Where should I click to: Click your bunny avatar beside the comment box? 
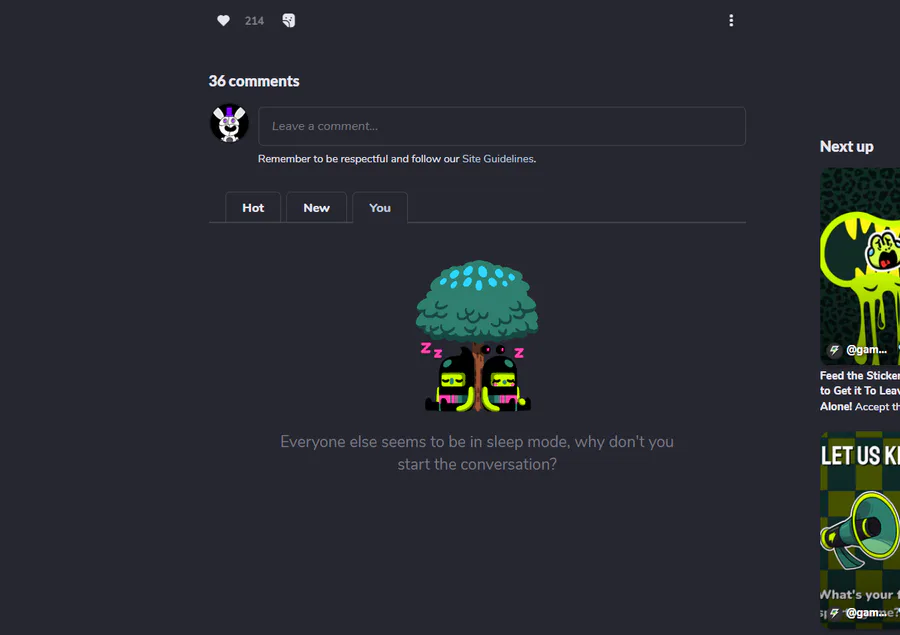[x=229, y=123]
